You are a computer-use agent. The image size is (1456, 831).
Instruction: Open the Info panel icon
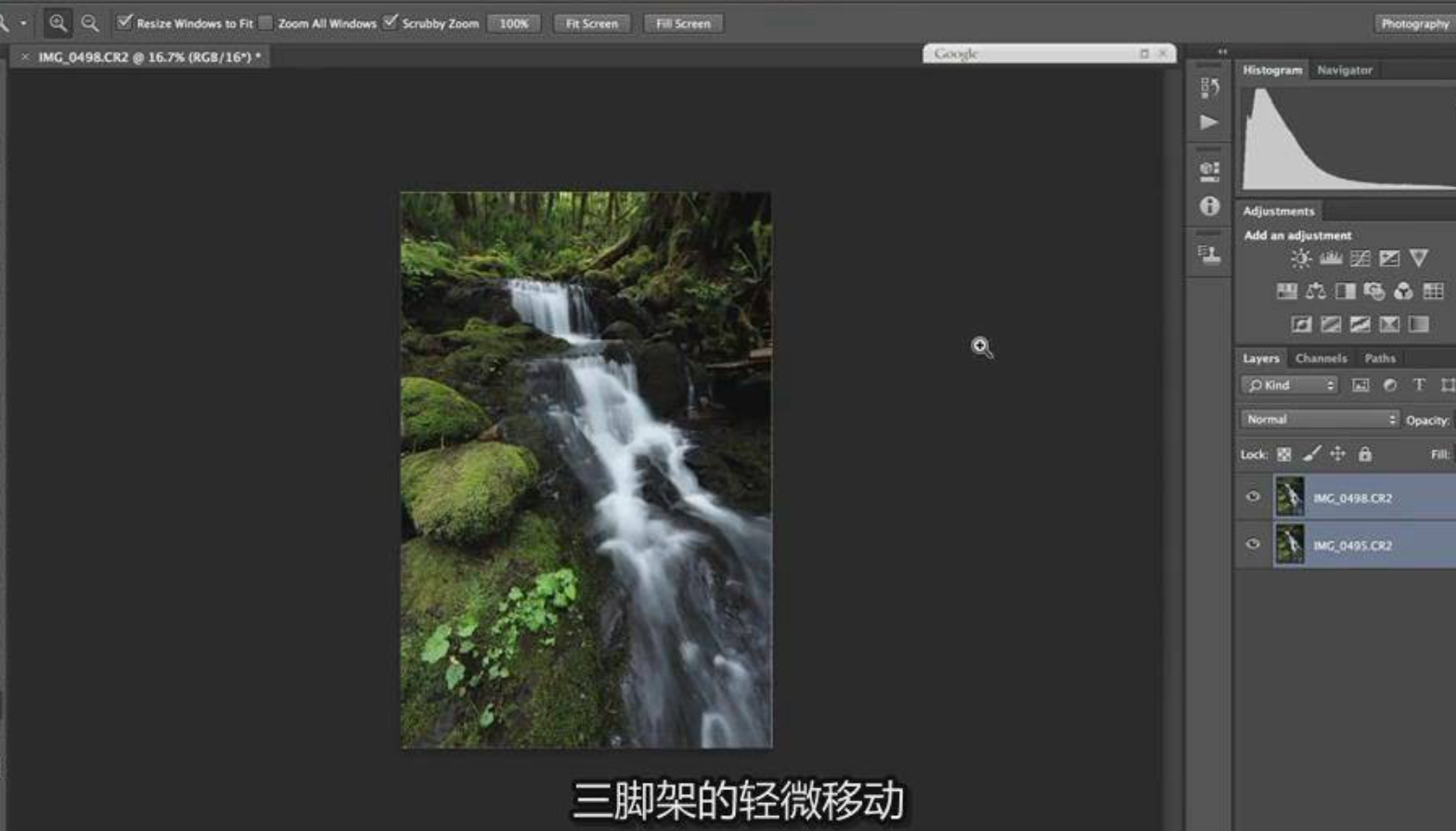pos(1209,206)
